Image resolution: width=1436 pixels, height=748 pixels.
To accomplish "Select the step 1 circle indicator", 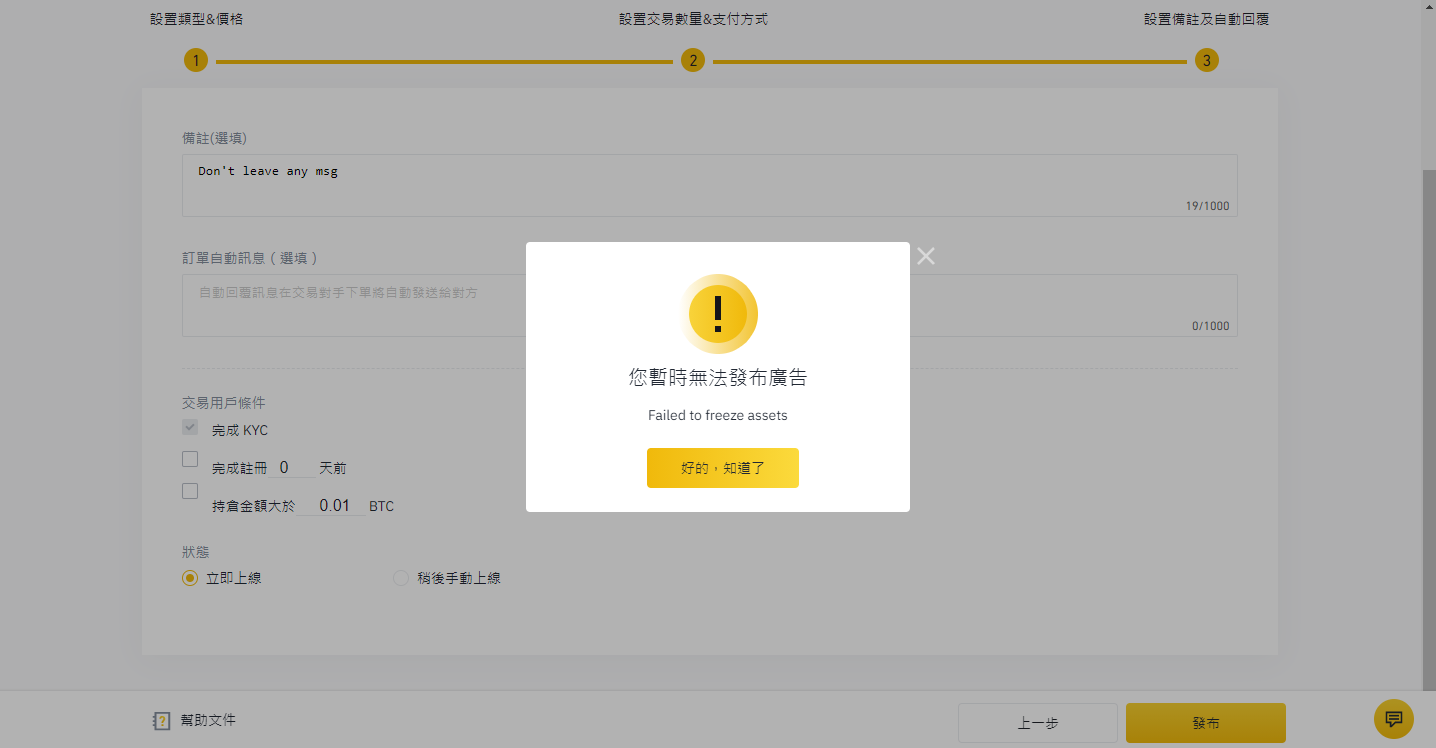I will click(x=195, y=60).
